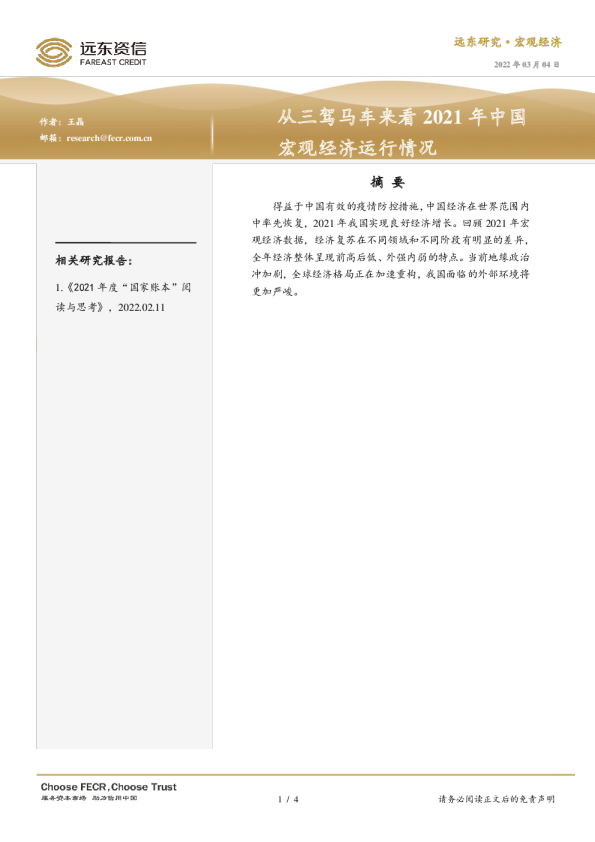This screenshot has width=595, height=842.
Task: Select the 摘要 heading
Action: click(x=387, y=183)
